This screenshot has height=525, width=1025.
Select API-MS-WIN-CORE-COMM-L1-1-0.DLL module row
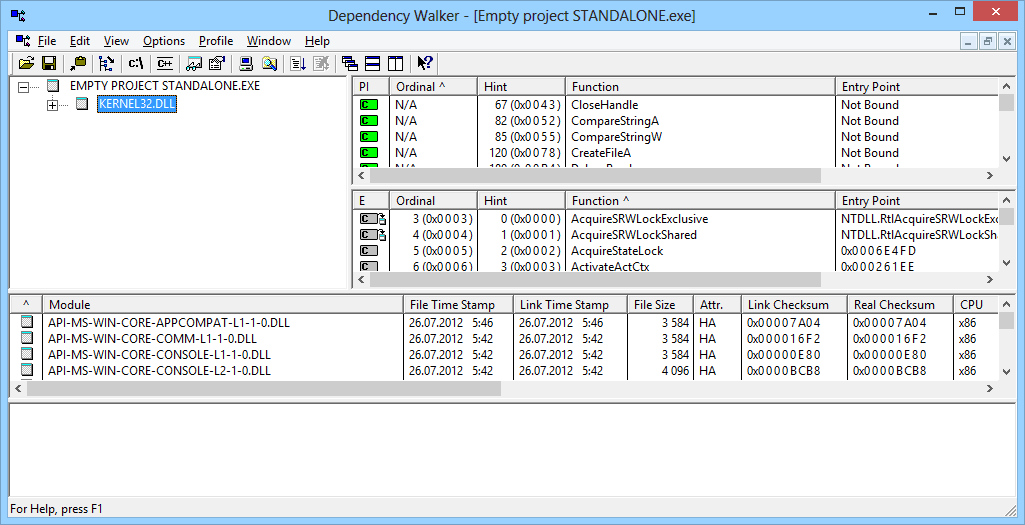pyautogui.click(x=503, y=339)
